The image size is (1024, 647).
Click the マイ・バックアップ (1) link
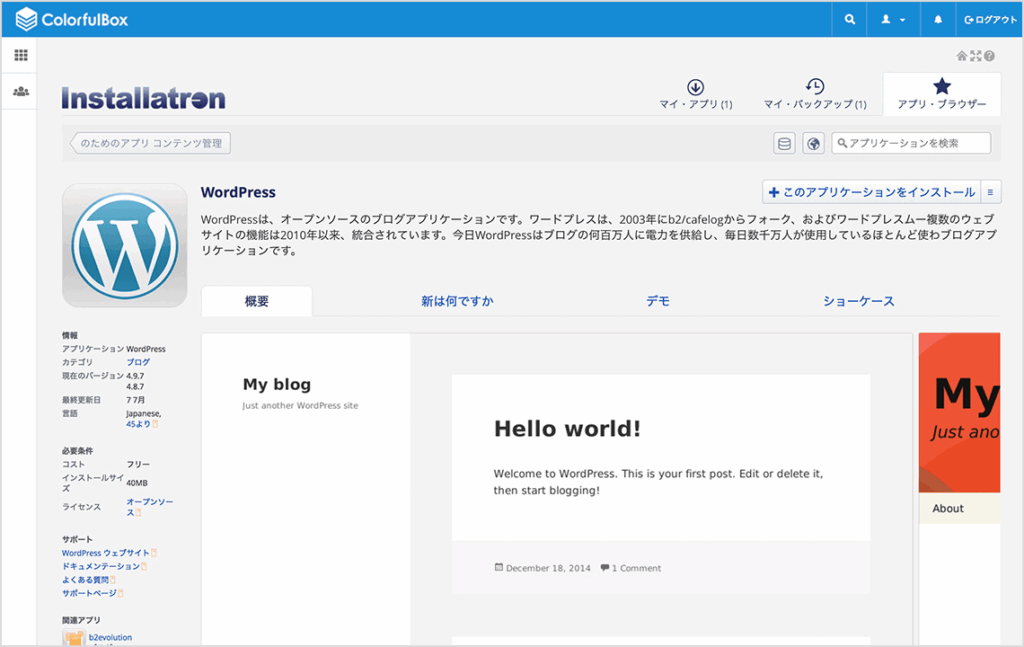coord(814,94)
